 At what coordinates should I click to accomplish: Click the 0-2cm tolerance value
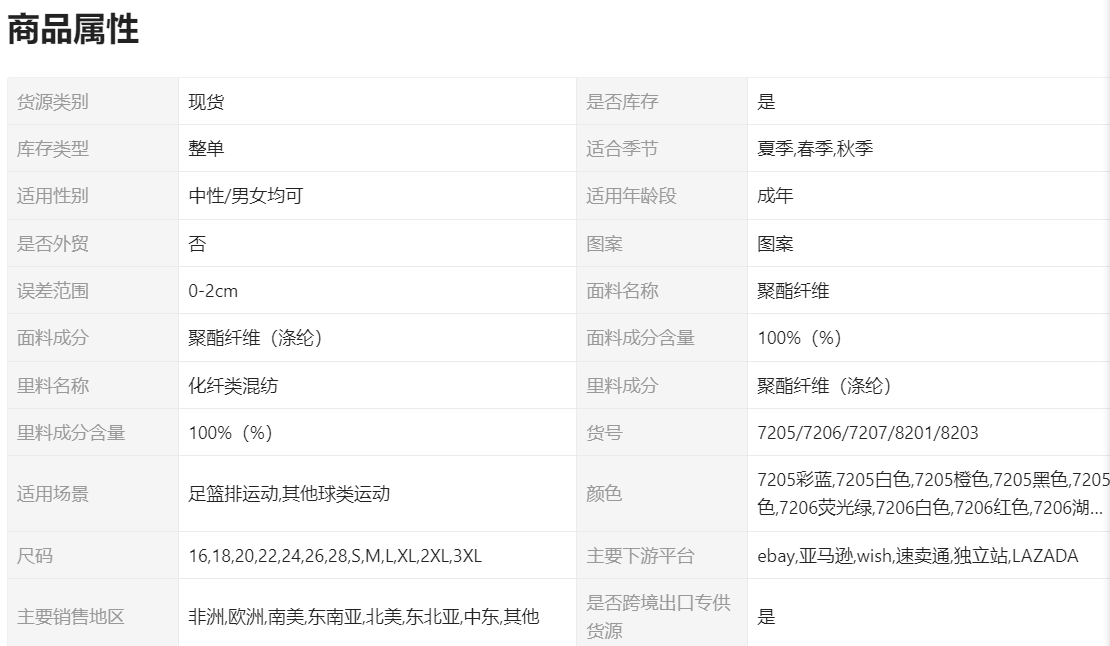[213, 291]
